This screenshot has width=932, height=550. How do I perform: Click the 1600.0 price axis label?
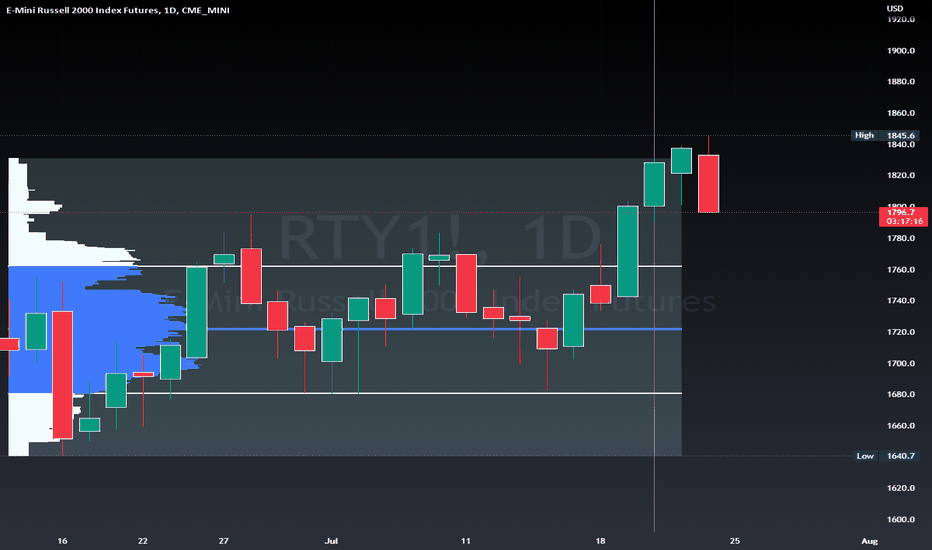click(x=900, y=520)
